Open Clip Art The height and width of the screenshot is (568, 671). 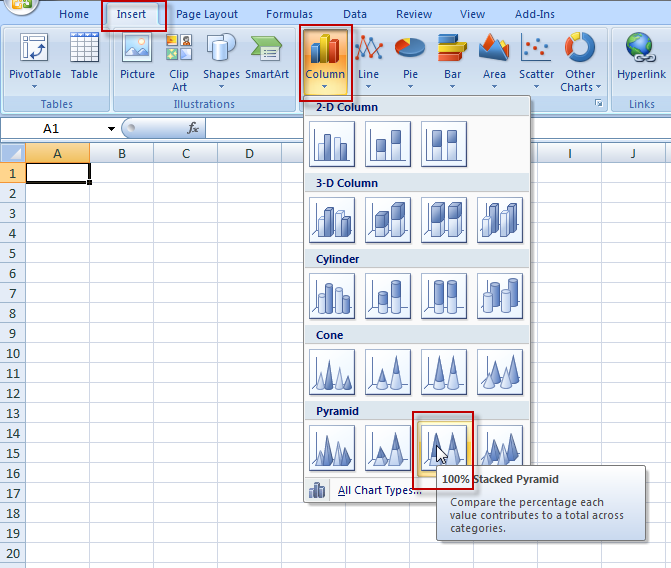point(179,62)
